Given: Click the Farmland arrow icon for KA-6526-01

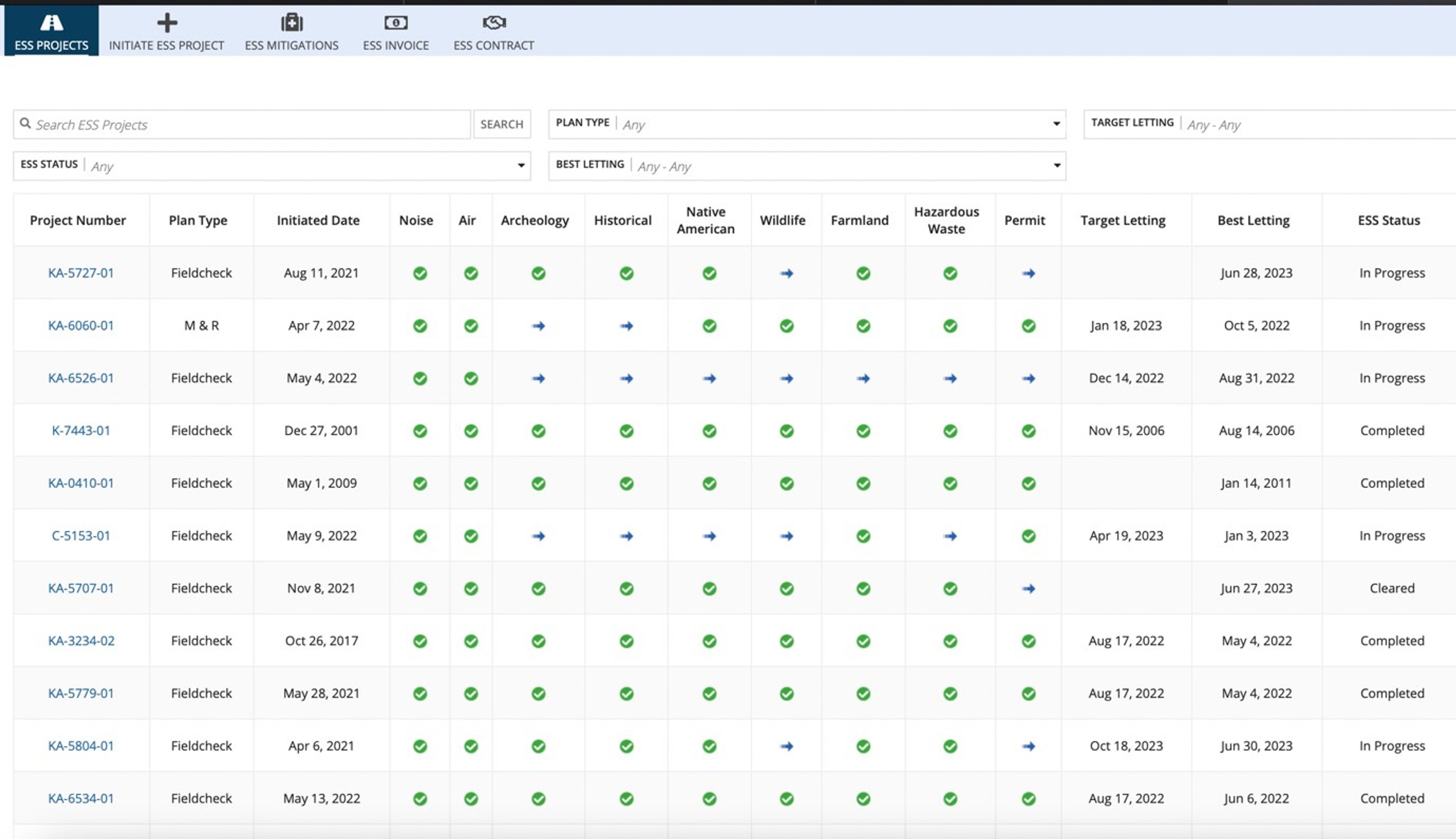Looking at the screenshot, I should coord(863,379).
